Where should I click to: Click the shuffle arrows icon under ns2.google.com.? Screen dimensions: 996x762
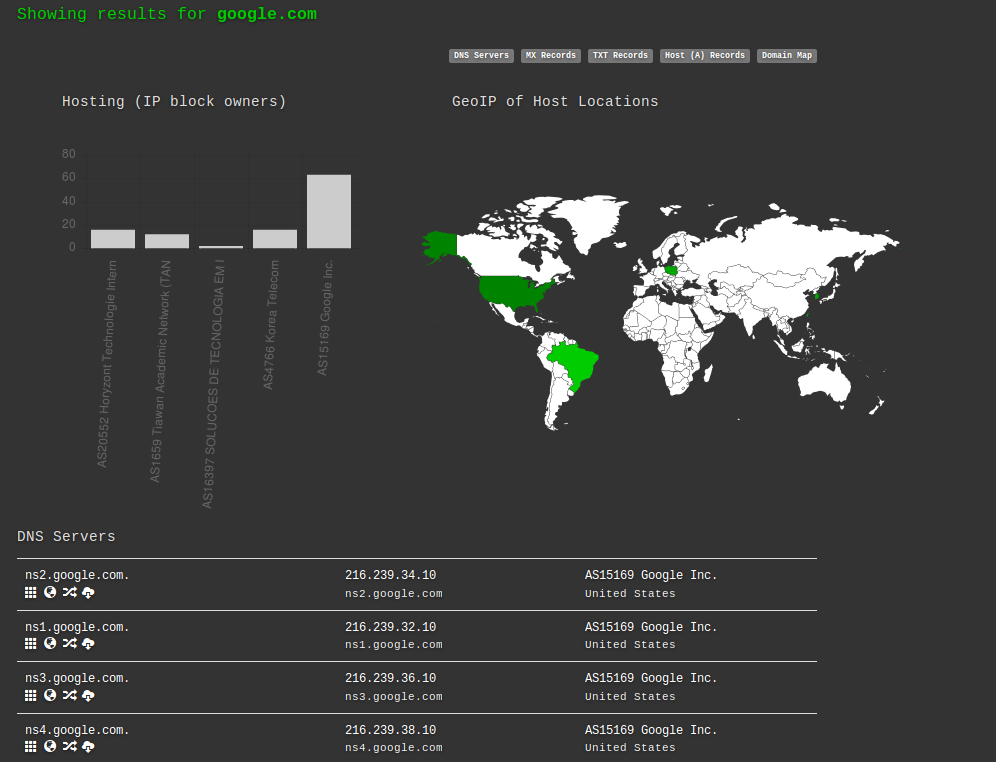point(69,592)
